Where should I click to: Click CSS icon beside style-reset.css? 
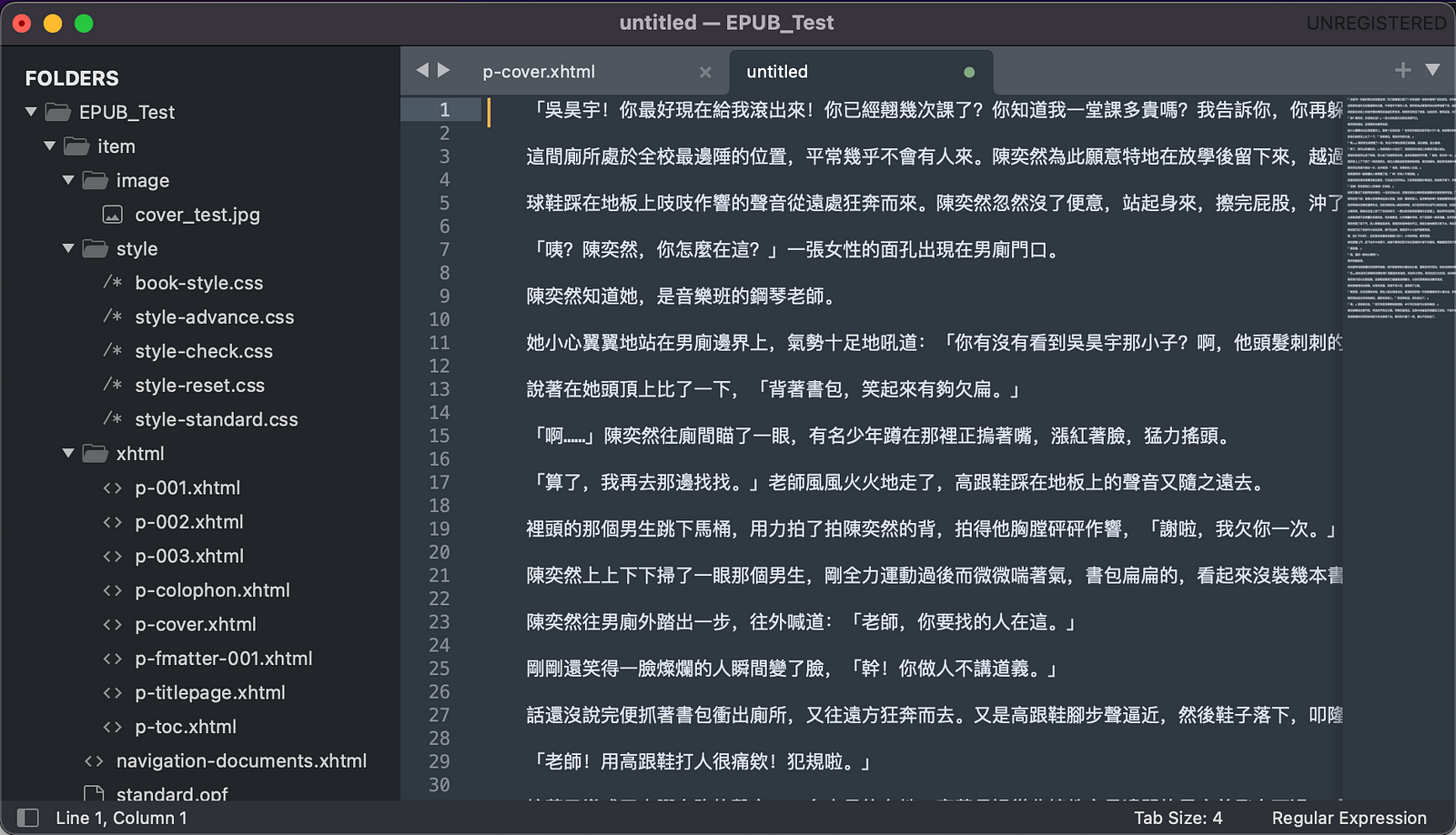click(x=113, y=385)
